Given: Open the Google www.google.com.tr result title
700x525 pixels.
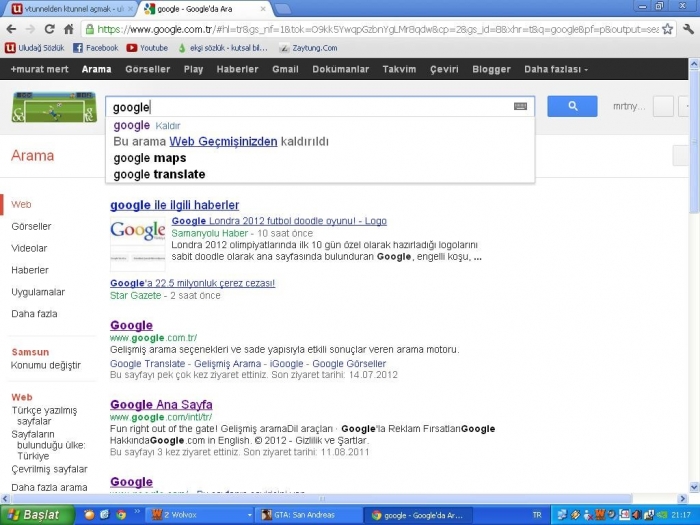Looking at the screenshot, I should click(x=131, y=325).
